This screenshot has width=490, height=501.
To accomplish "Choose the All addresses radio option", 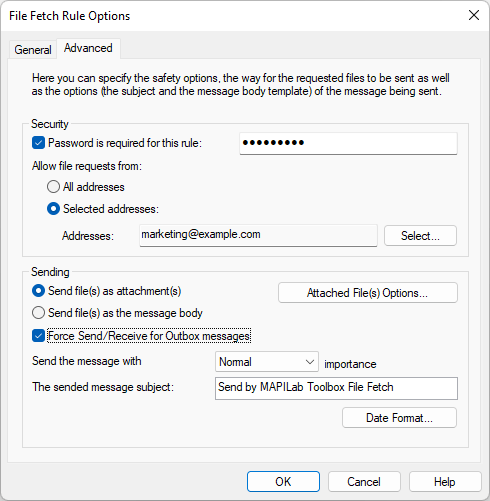I will [x=53, y=187].
